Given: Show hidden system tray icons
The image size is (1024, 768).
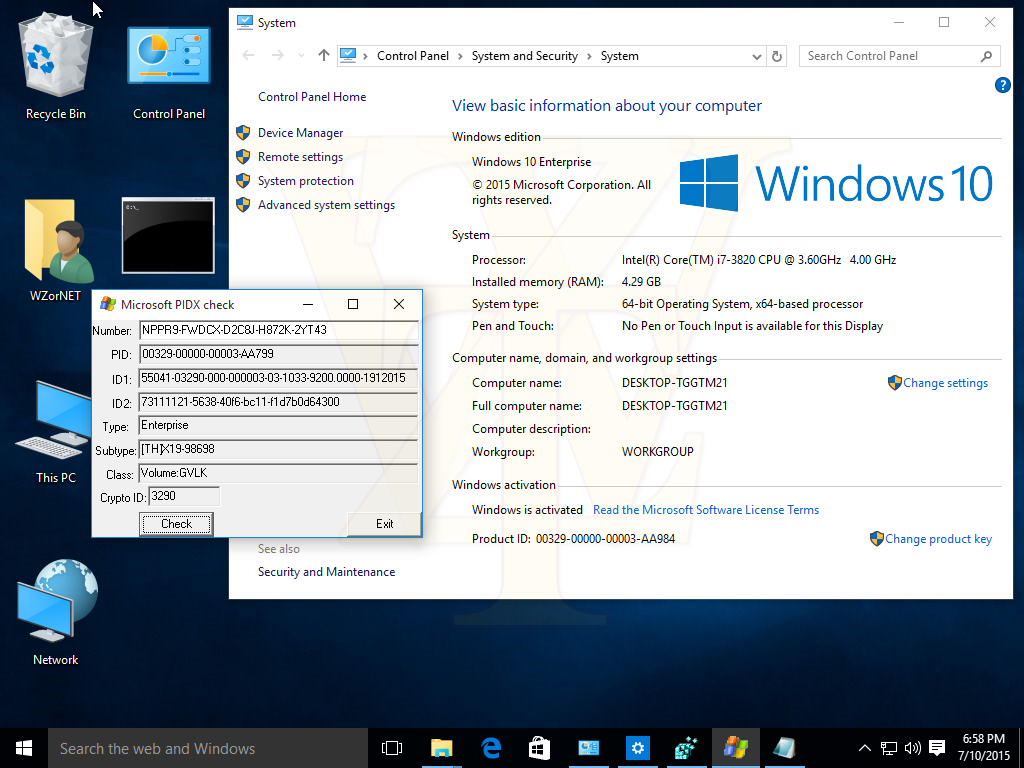Looking at the screenshot, I should click(865, 748).
